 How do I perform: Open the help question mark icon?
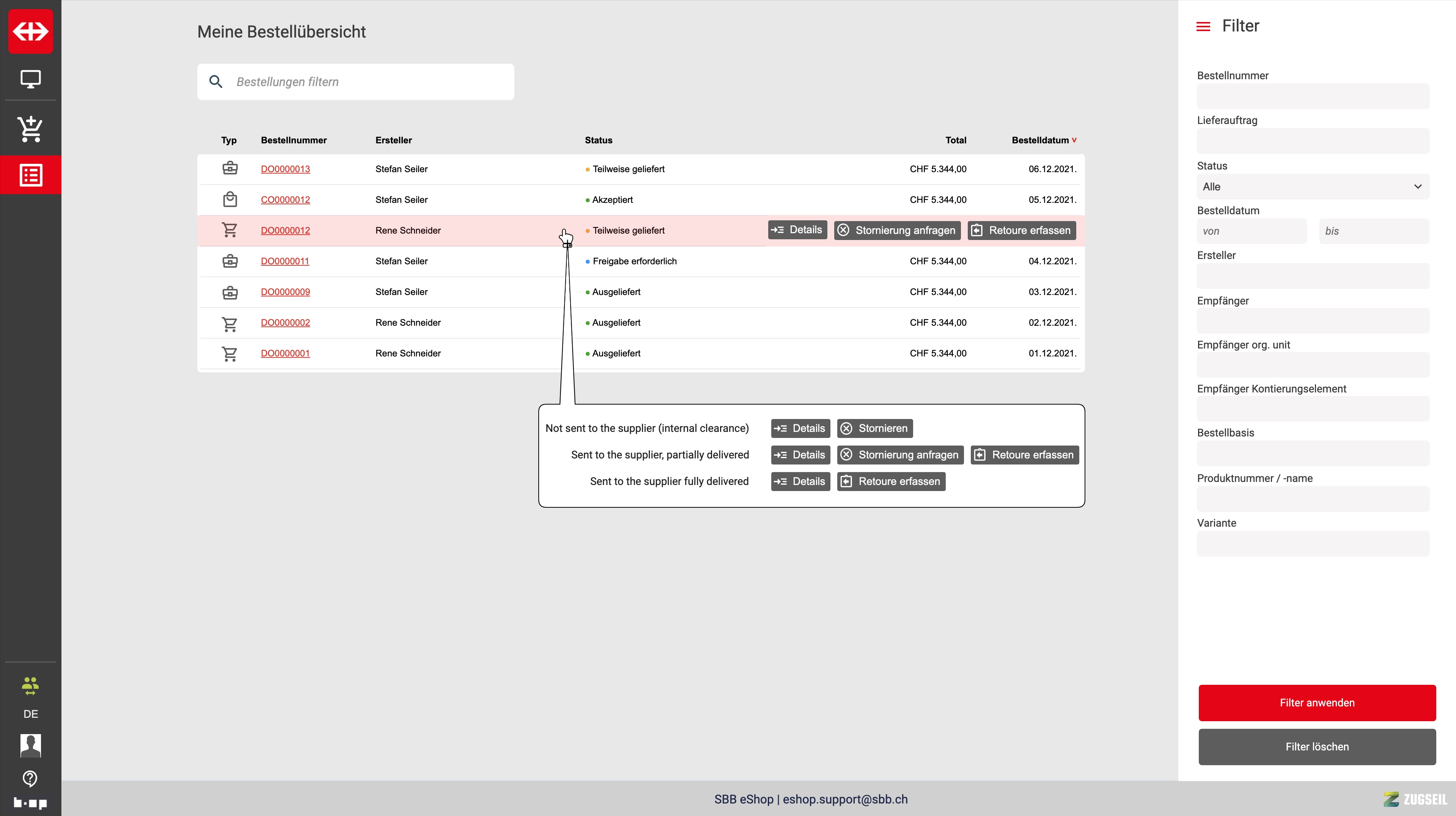[30, 779]
